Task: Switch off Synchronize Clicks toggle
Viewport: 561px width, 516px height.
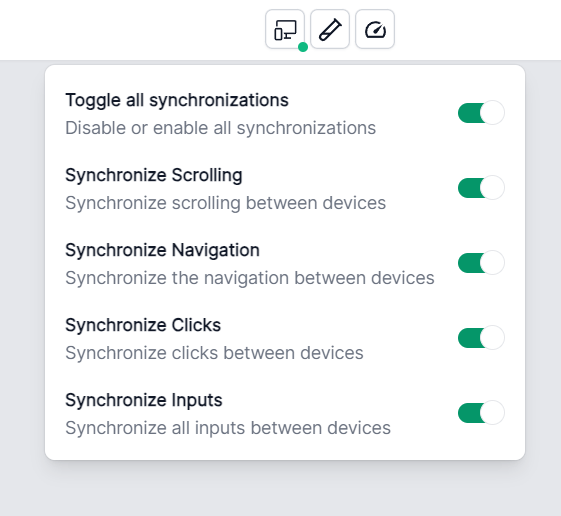Action: 481,337
